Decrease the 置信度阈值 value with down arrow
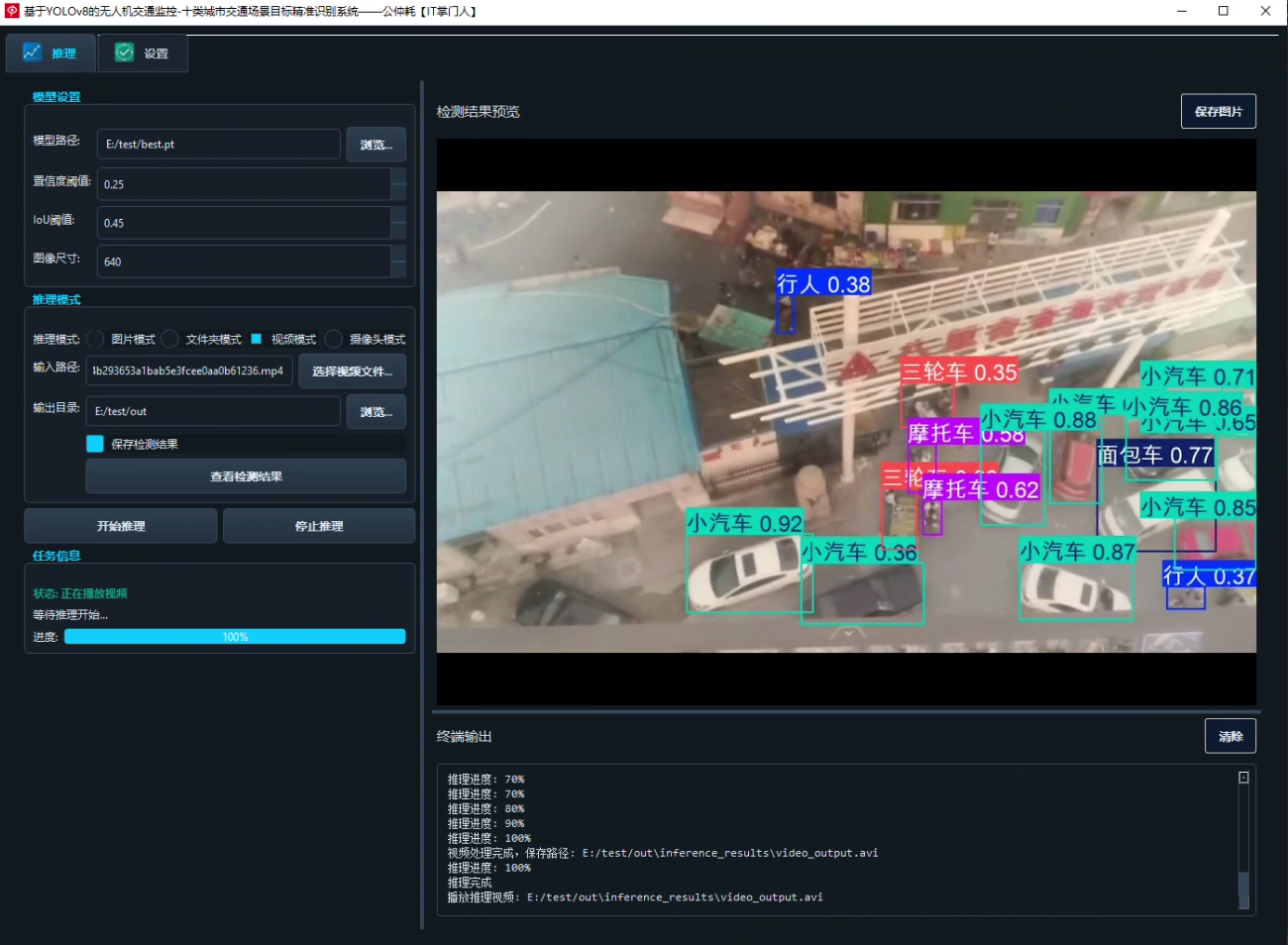The image size is (1288, 945). click(398, 192)
